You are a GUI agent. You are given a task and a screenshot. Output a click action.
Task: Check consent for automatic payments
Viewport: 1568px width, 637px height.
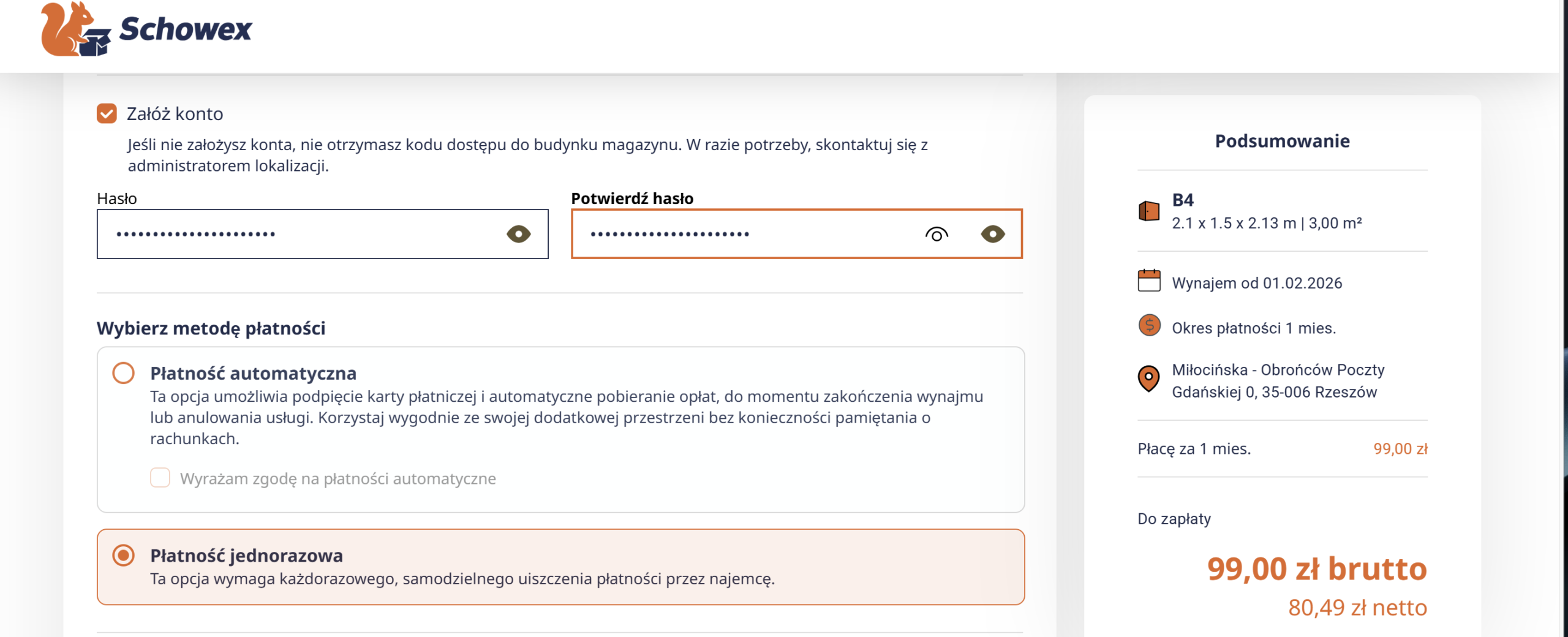(160, 478)
